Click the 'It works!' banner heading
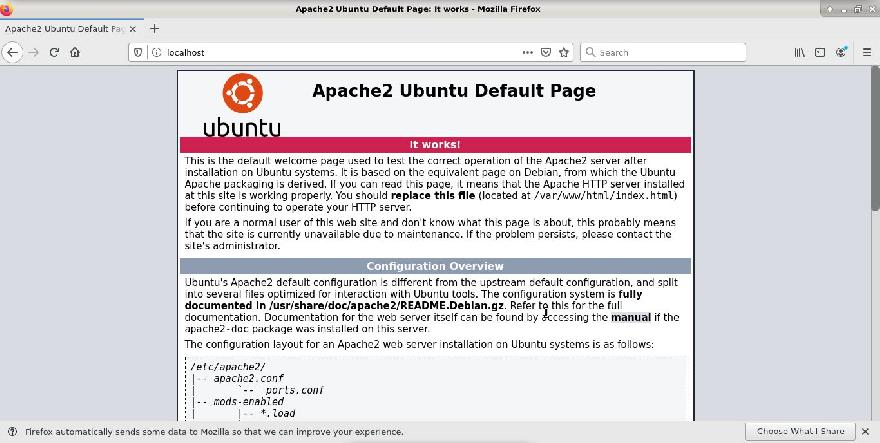The width and height of the screenshot is (880, 443). [x=435, y=145]
